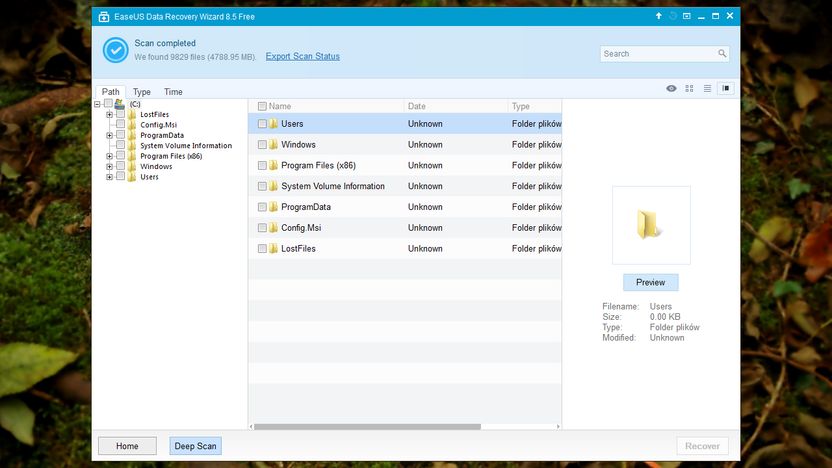The image size is (832, 468).
Task: Click 'Unknown' date in the Windows row
Action: (x=425, y=144)
